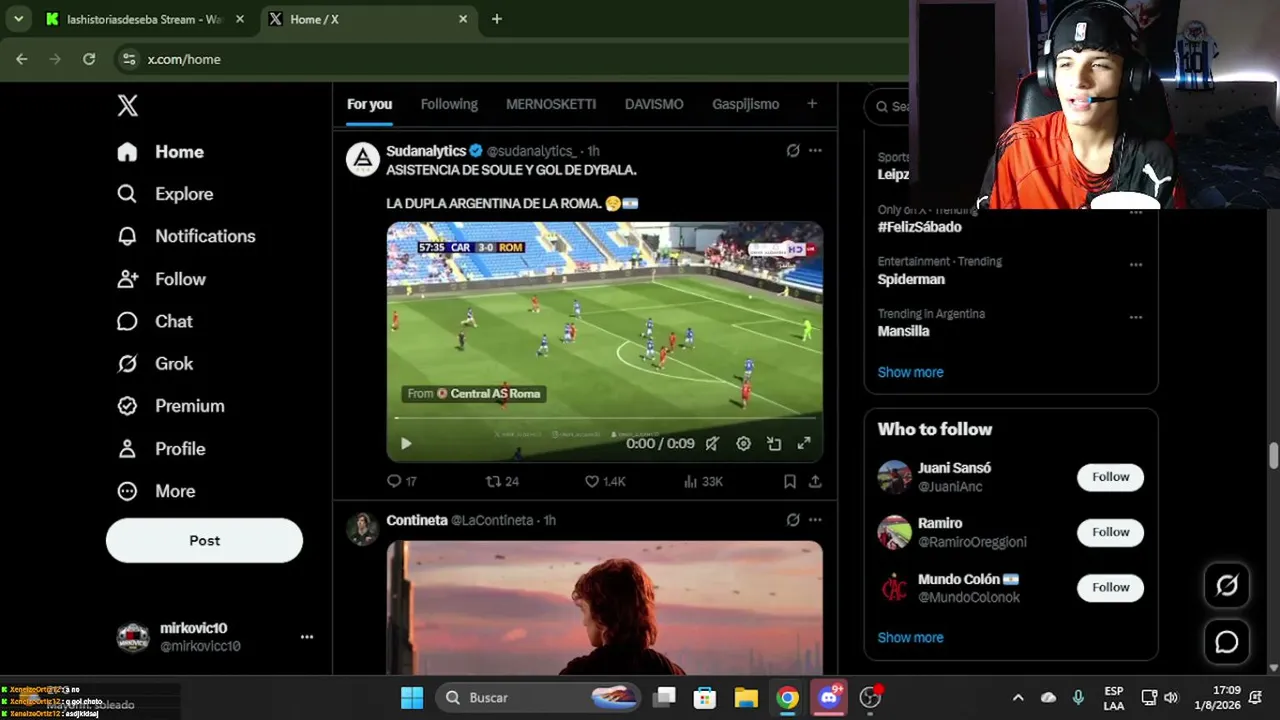Viewport: 1280px width, 720px height.
Task: Open a new Chrome tab
Action: tap(496, 19)
